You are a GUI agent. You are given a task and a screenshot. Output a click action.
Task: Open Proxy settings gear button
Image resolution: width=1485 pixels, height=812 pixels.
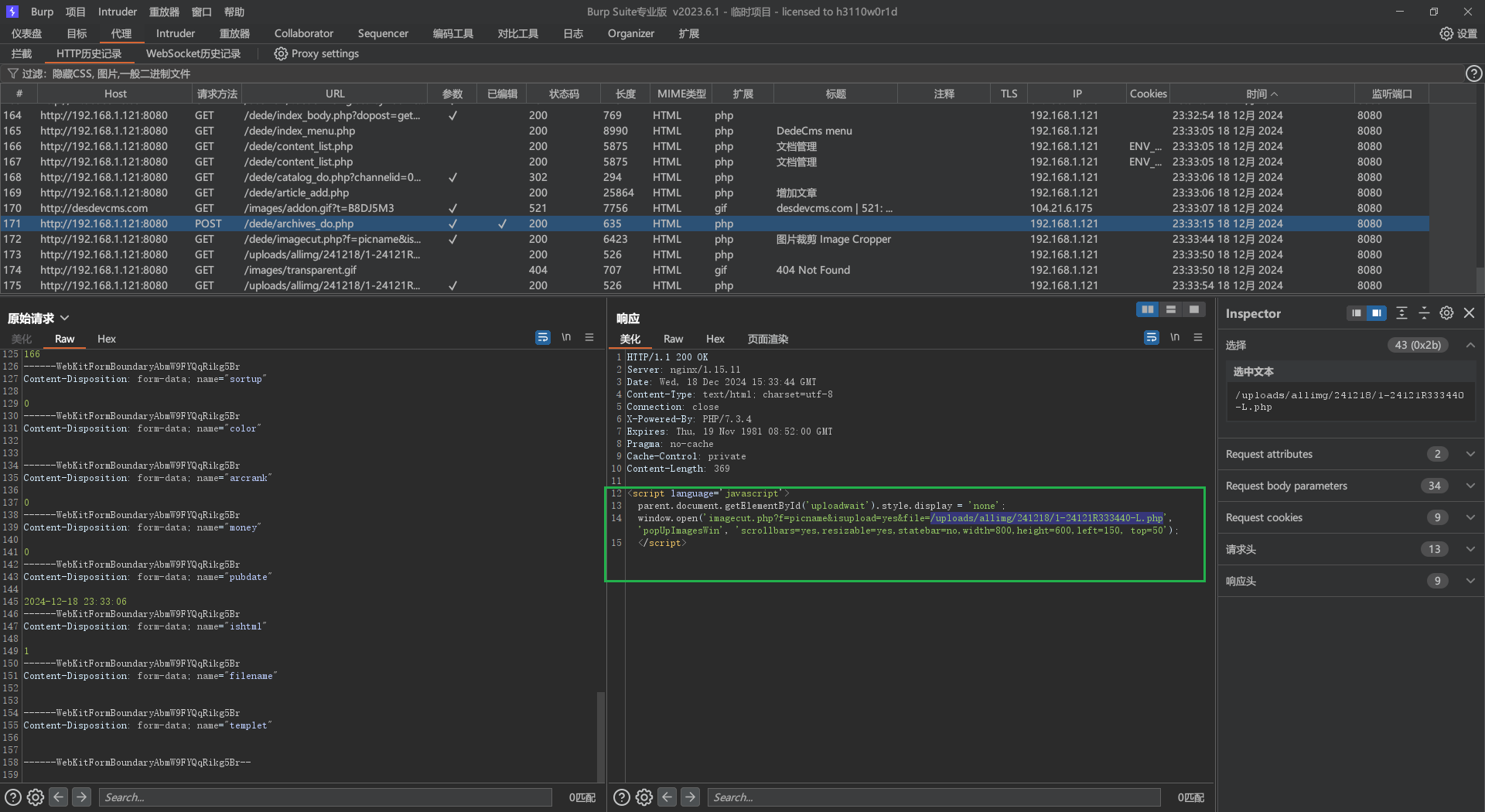(281, 53)
